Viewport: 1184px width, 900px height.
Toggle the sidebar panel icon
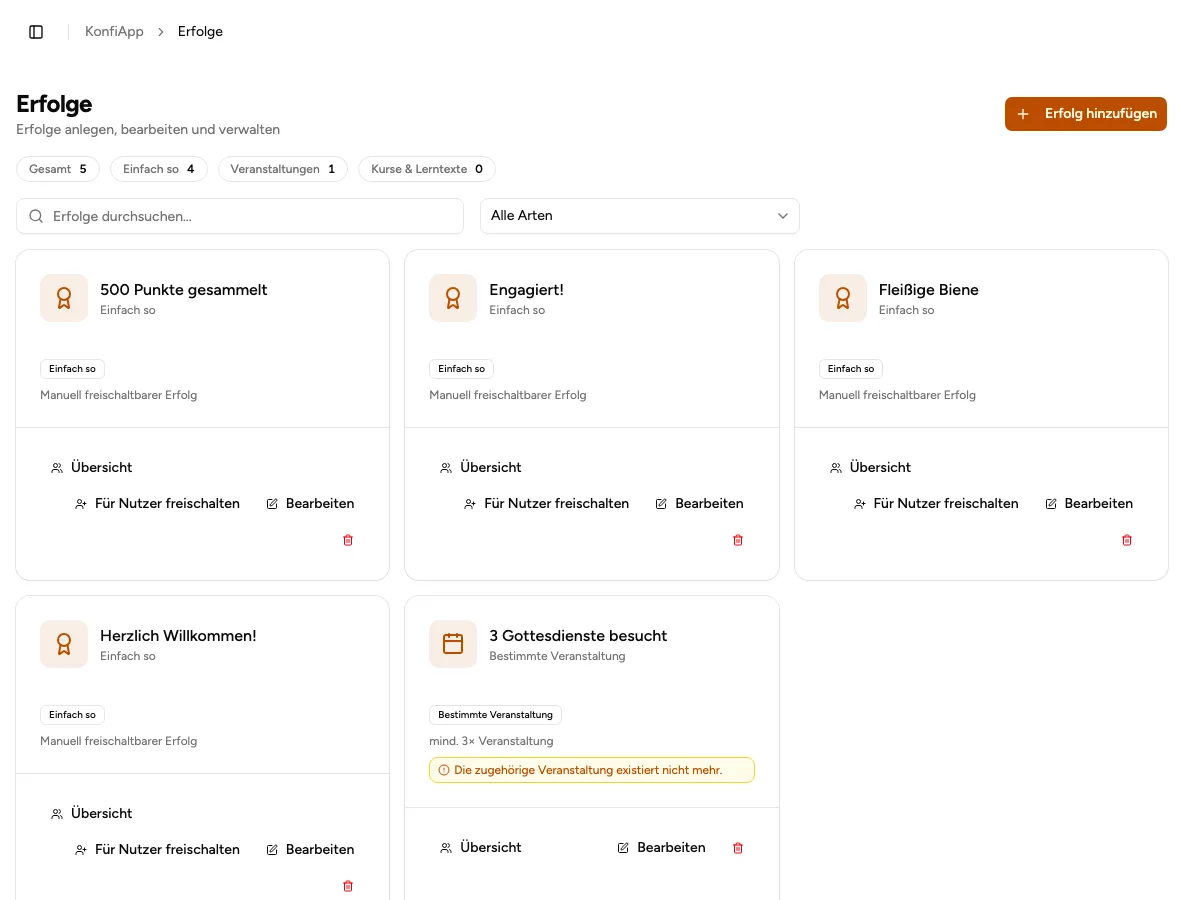[36, 32]
